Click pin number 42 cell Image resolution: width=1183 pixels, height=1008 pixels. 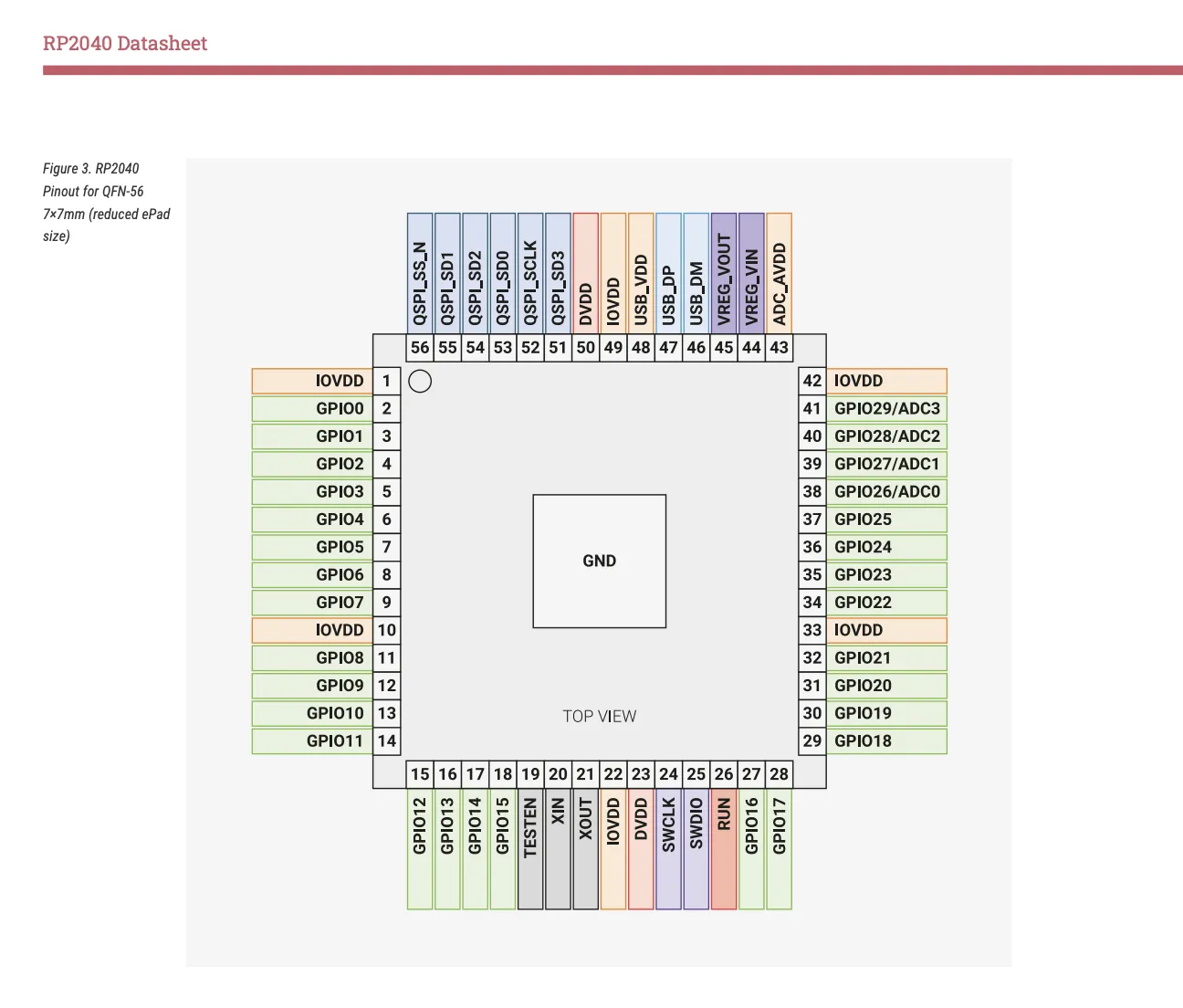(811, 381)
